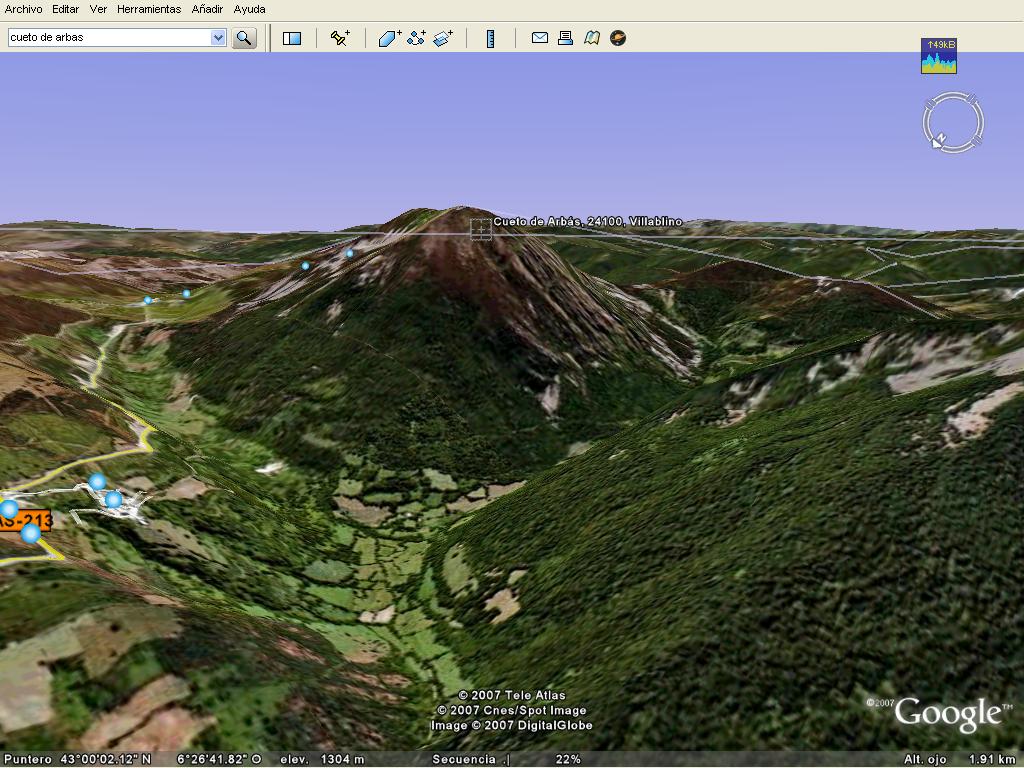
Task: Add a polygon using toolbar icon
Action: tap(390, 39)
